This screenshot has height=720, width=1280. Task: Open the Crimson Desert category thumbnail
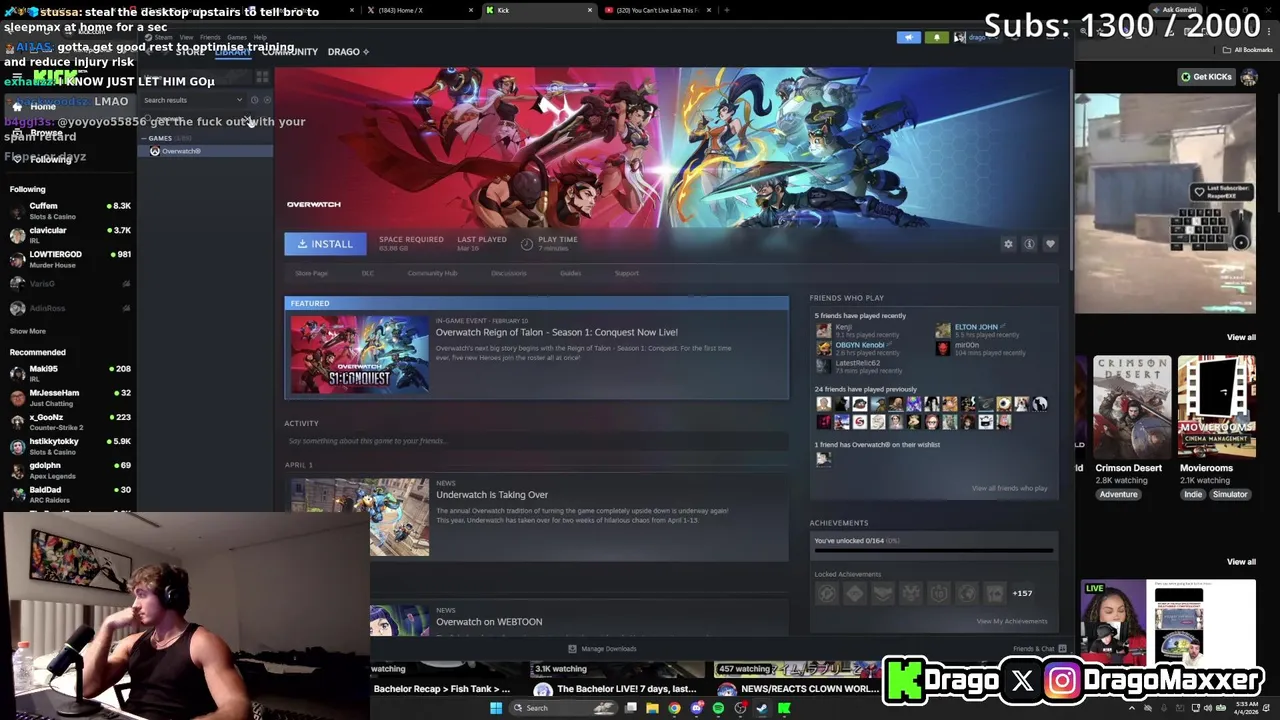pyautogui.click(x=1131, y=406)
